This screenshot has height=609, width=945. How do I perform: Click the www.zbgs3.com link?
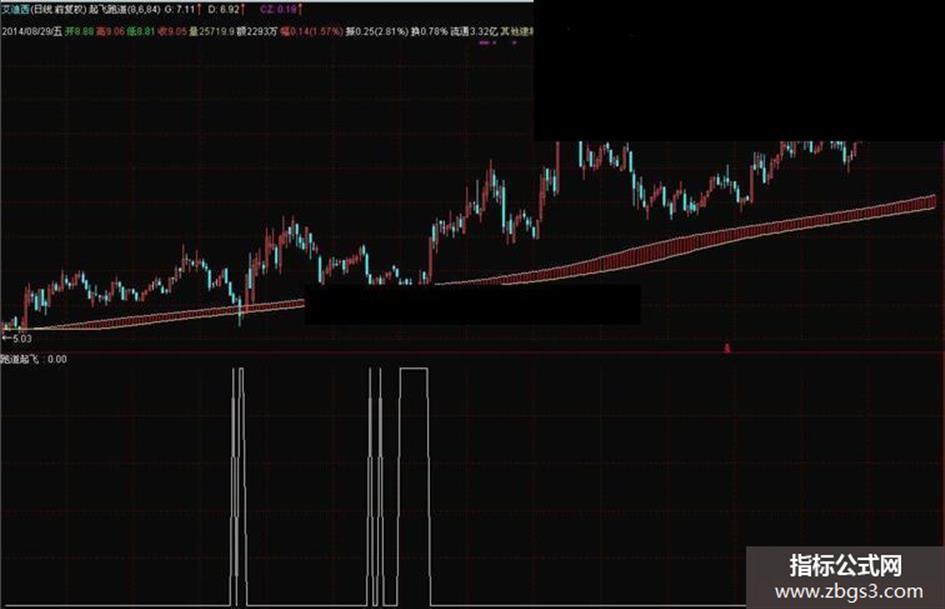849,592
